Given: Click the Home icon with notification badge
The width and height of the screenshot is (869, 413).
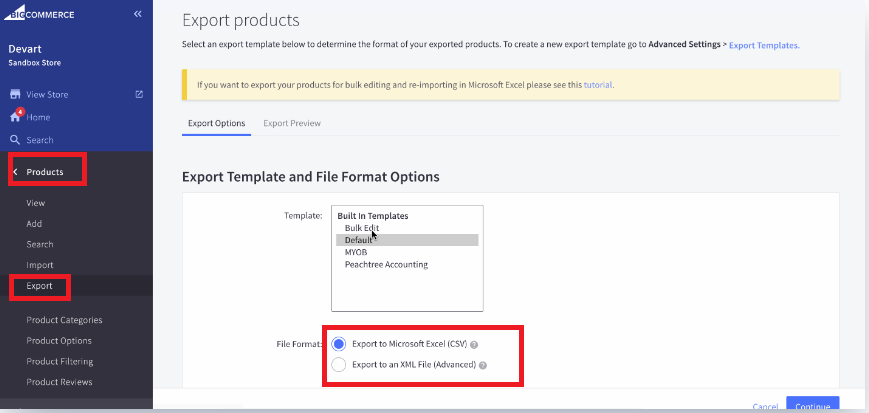Looking at the screenshot, I should 16,116.
